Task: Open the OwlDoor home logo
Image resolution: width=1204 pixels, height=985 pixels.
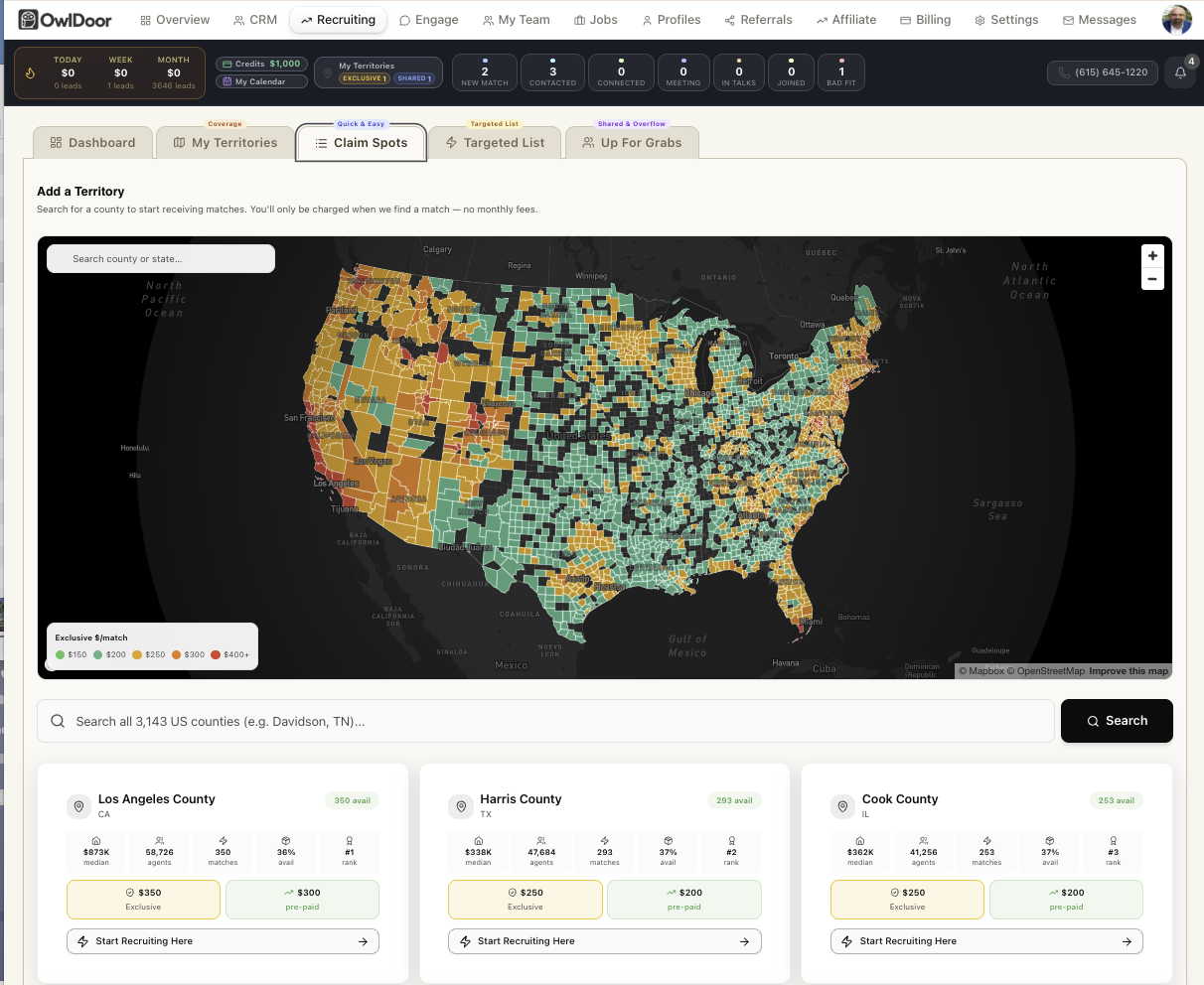Action: (x=64, y=19)
